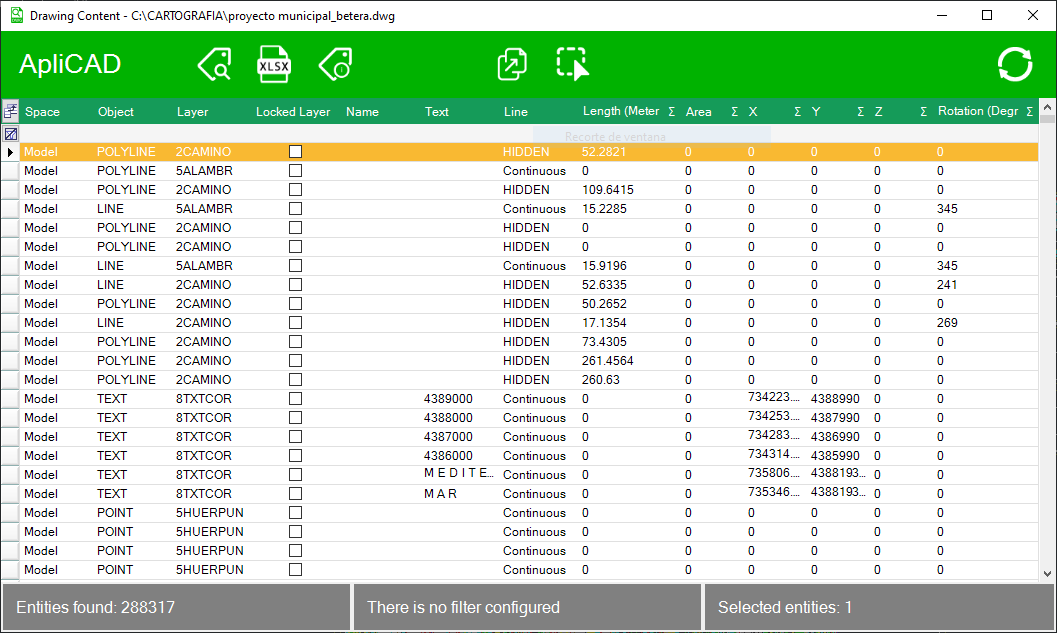Image resolution: width=1057 pixels, height=633 pixels.
Task: Check Locked Layer on the last POINT row
Action: point(295,569)
